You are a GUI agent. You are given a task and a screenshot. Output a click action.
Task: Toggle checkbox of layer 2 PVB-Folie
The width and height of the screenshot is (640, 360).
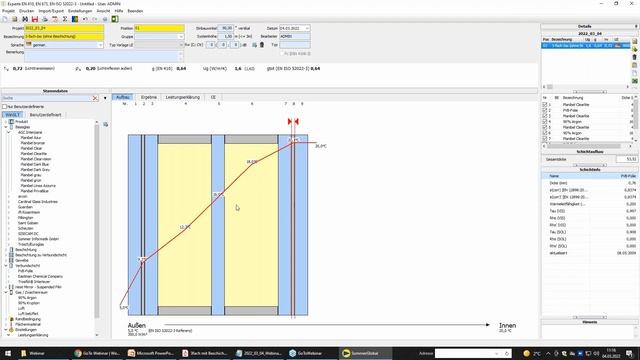point(544,110)
